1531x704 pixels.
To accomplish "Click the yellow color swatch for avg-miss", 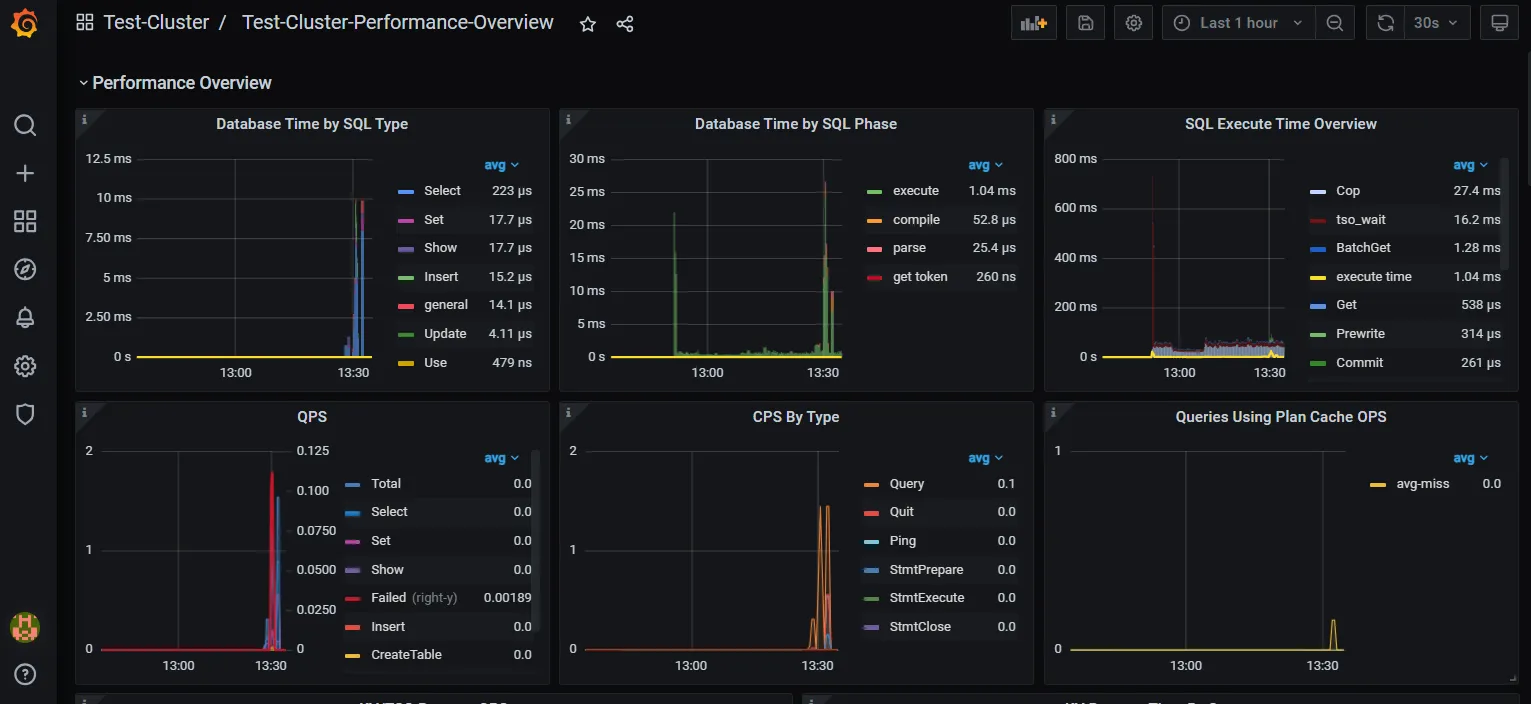I will point(1377,485).
